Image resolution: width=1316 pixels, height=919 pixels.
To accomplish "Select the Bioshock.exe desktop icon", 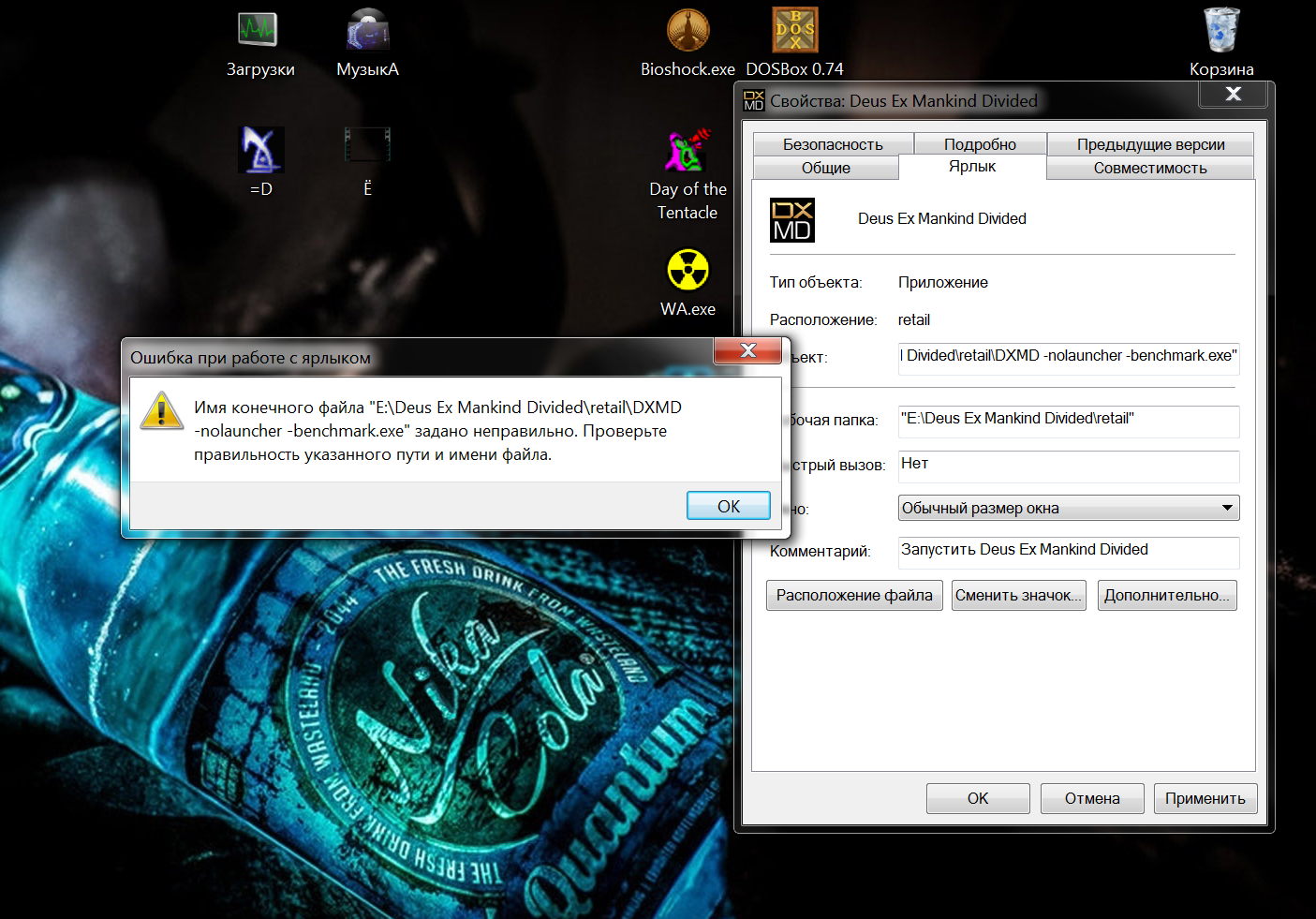I will click(x=688, y=44).
